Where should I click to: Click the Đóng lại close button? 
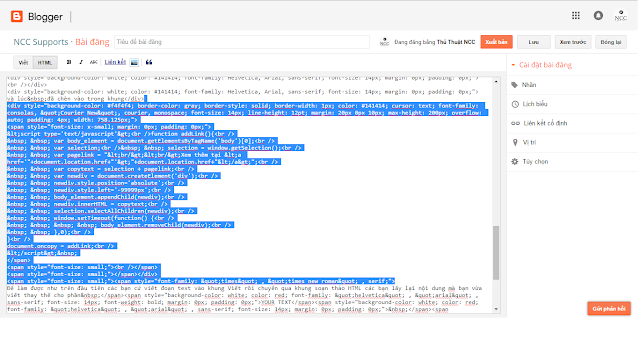(611, 42)
